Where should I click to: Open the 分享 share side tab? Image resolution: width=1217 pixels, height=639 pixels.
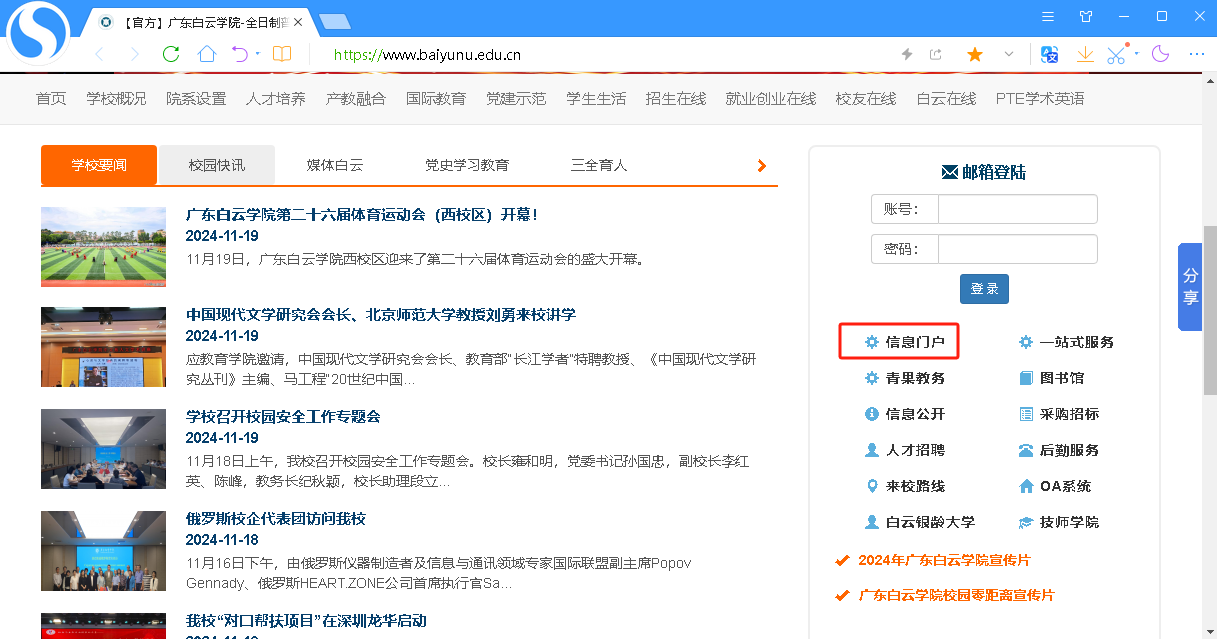point(1190,286)
